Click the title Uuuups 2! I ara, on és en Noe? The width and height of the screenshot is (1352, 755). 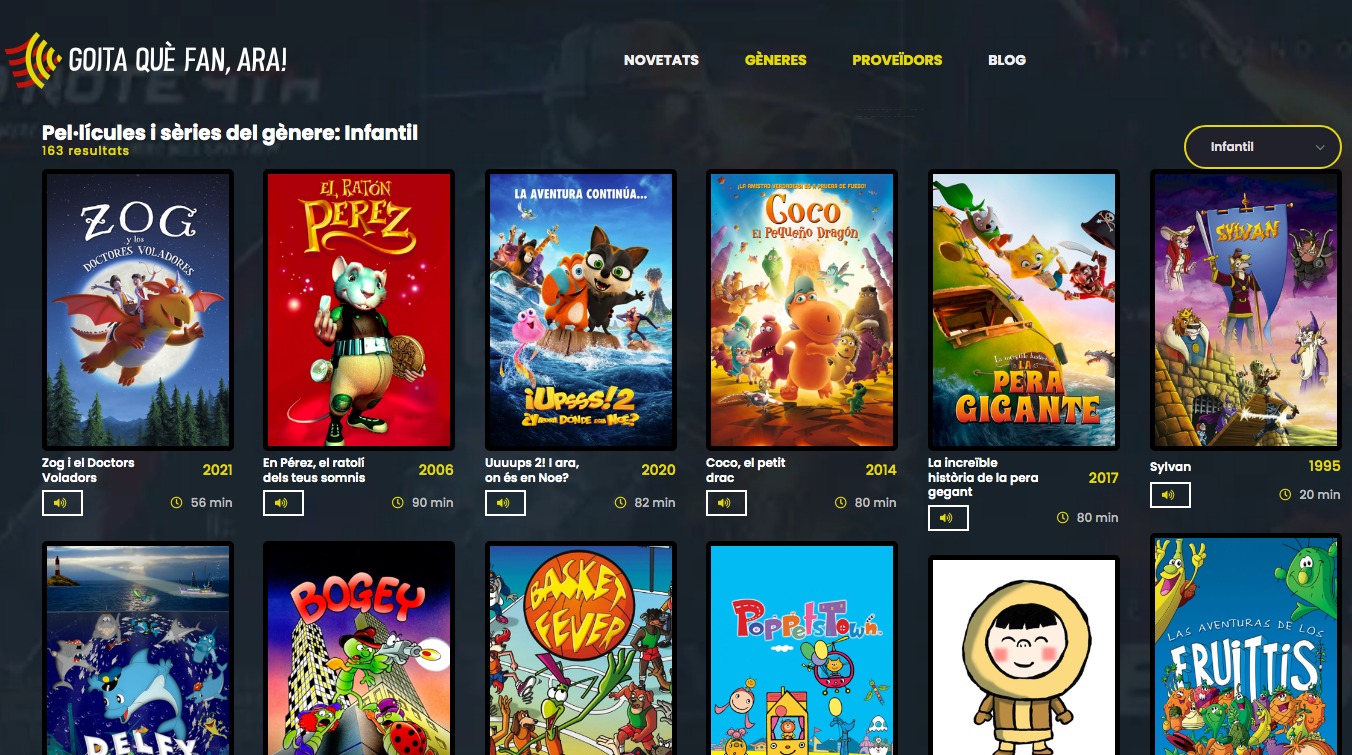click(532, 470)
